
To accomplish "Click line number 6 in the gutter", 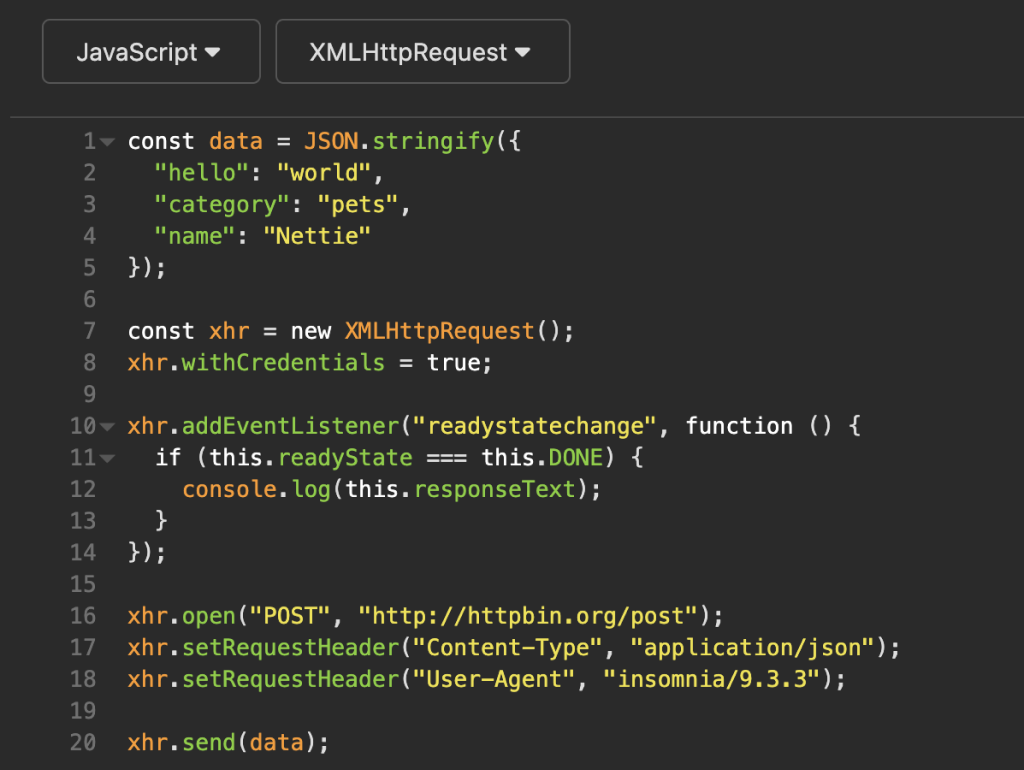I will [89, 299].
